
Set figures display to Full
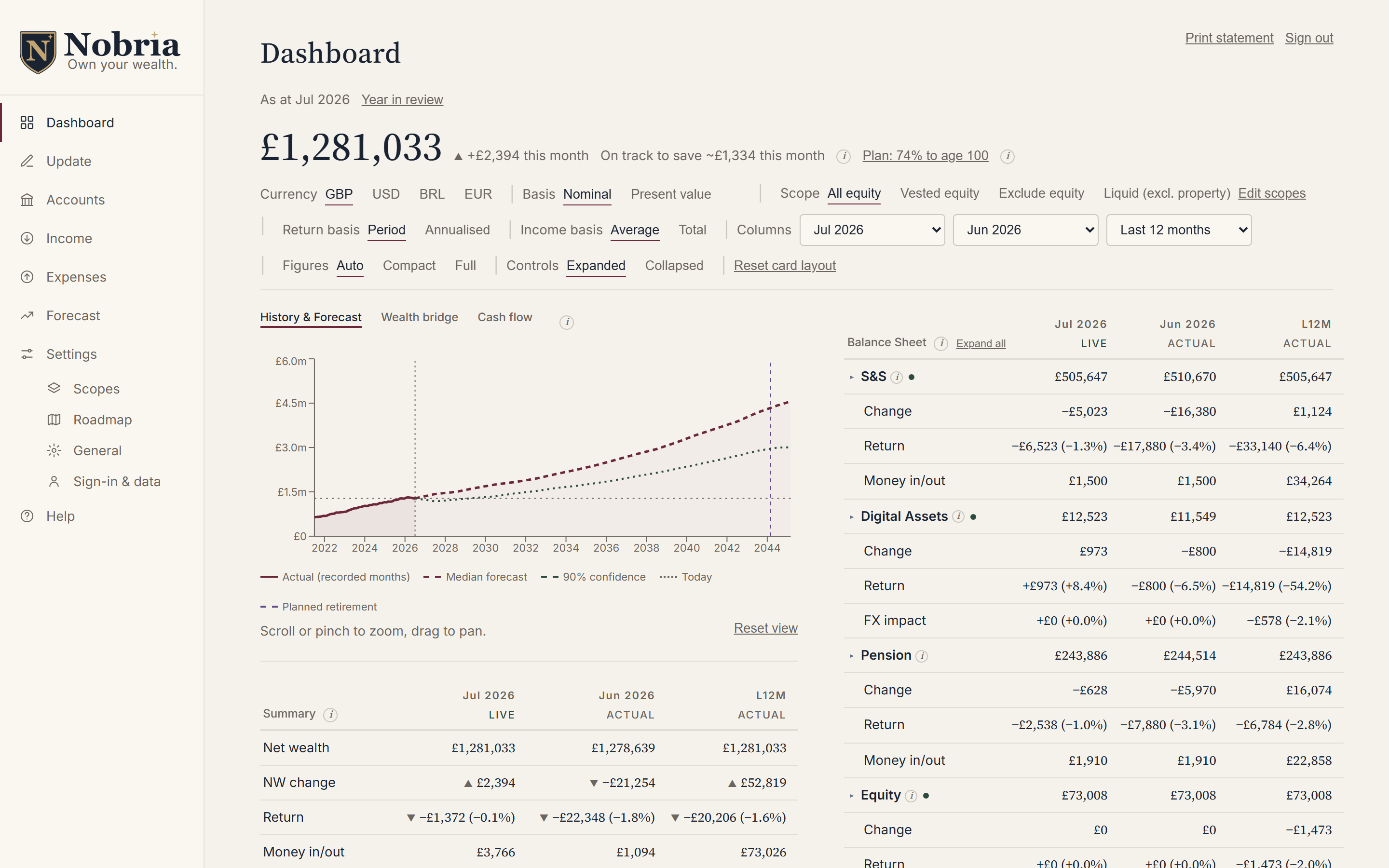465,265
